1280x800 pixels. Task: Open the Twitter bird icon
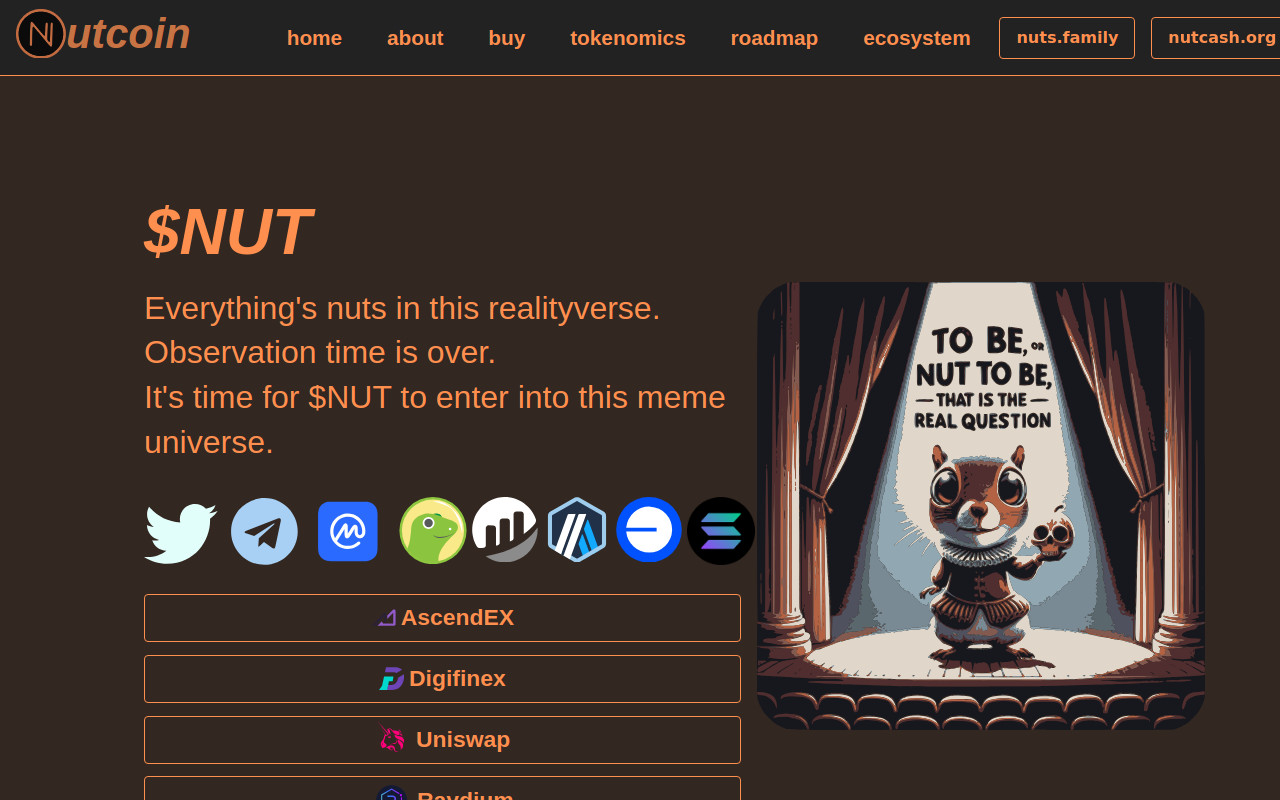[x=181, y=532]
